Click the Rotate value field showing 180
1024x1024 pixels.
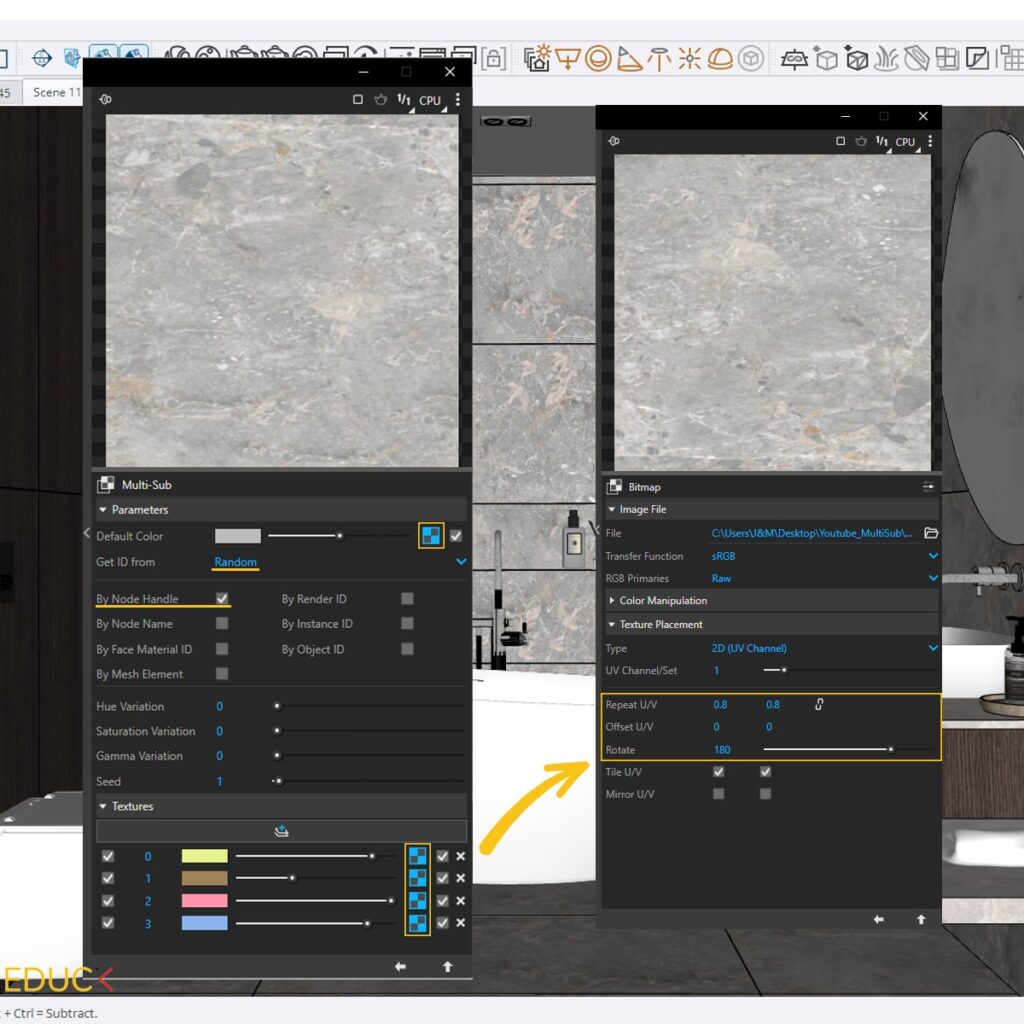click(x=722, y=750)
